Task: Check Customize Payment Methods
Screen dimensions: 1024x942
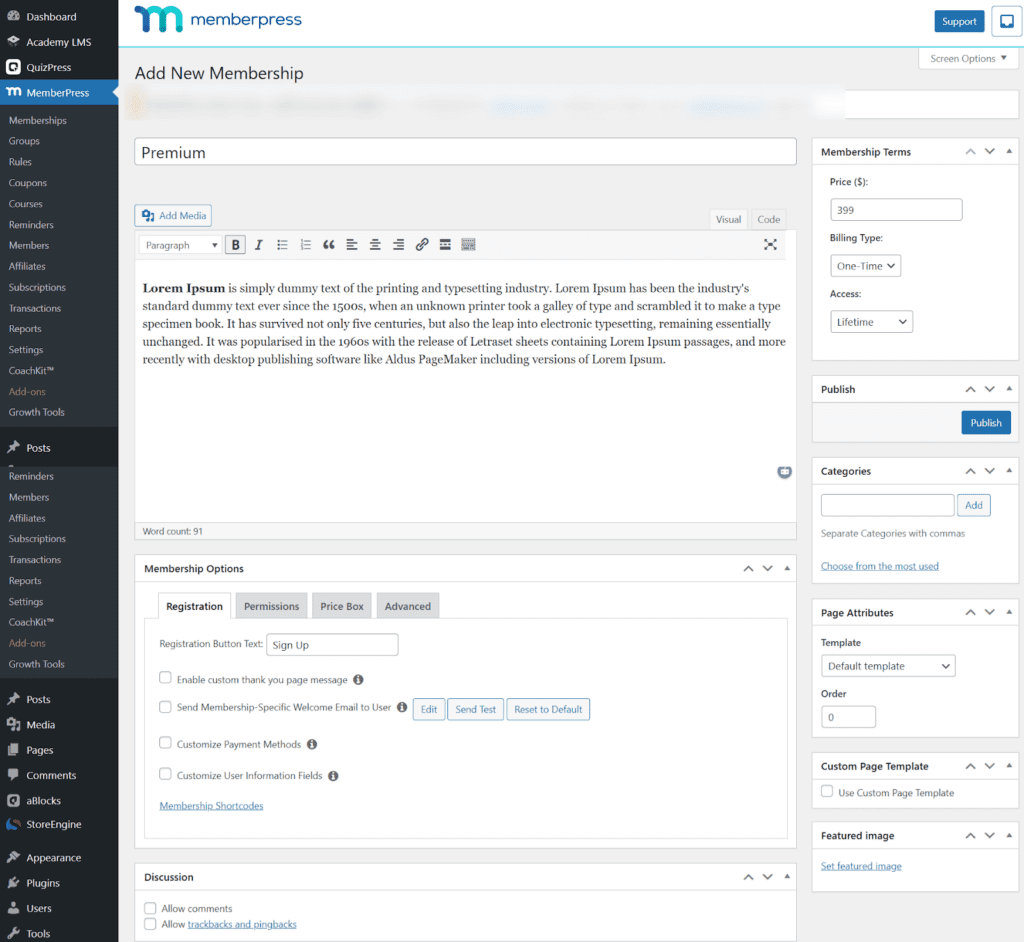Action: coord(164,744)
